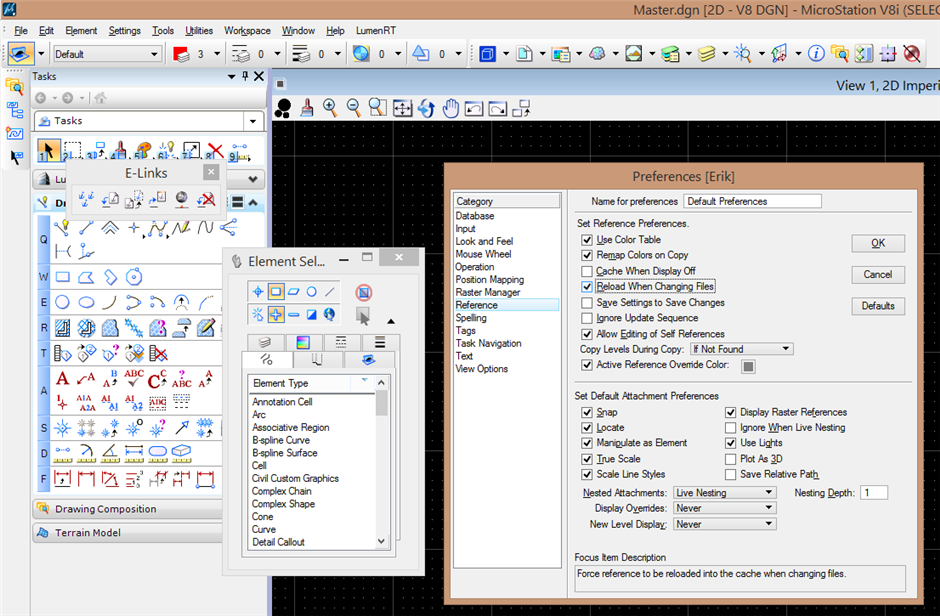This screenshot has width=940, height=616.
Task: Open the LumenRT menu
Action: (x=376, y=31)
